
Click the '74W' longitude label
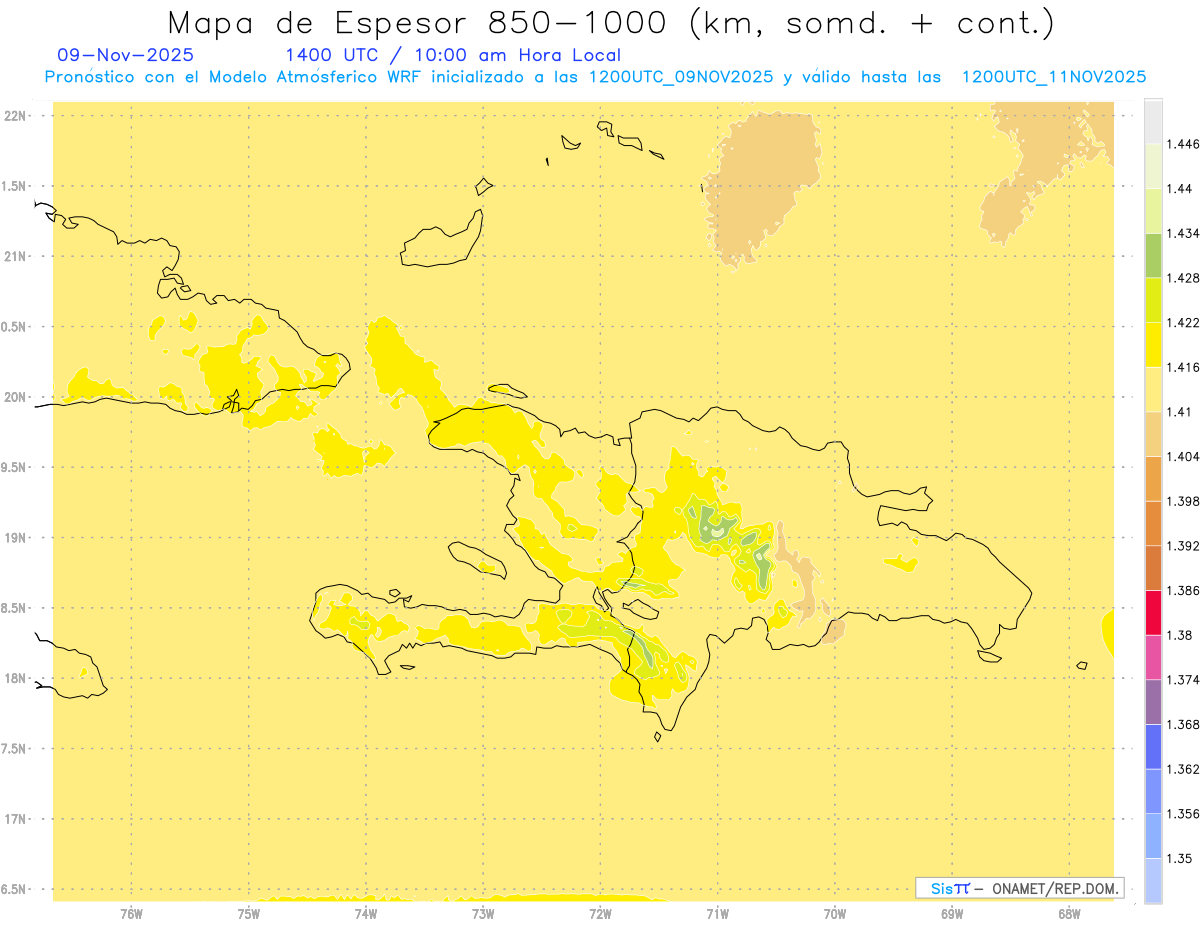365,914
